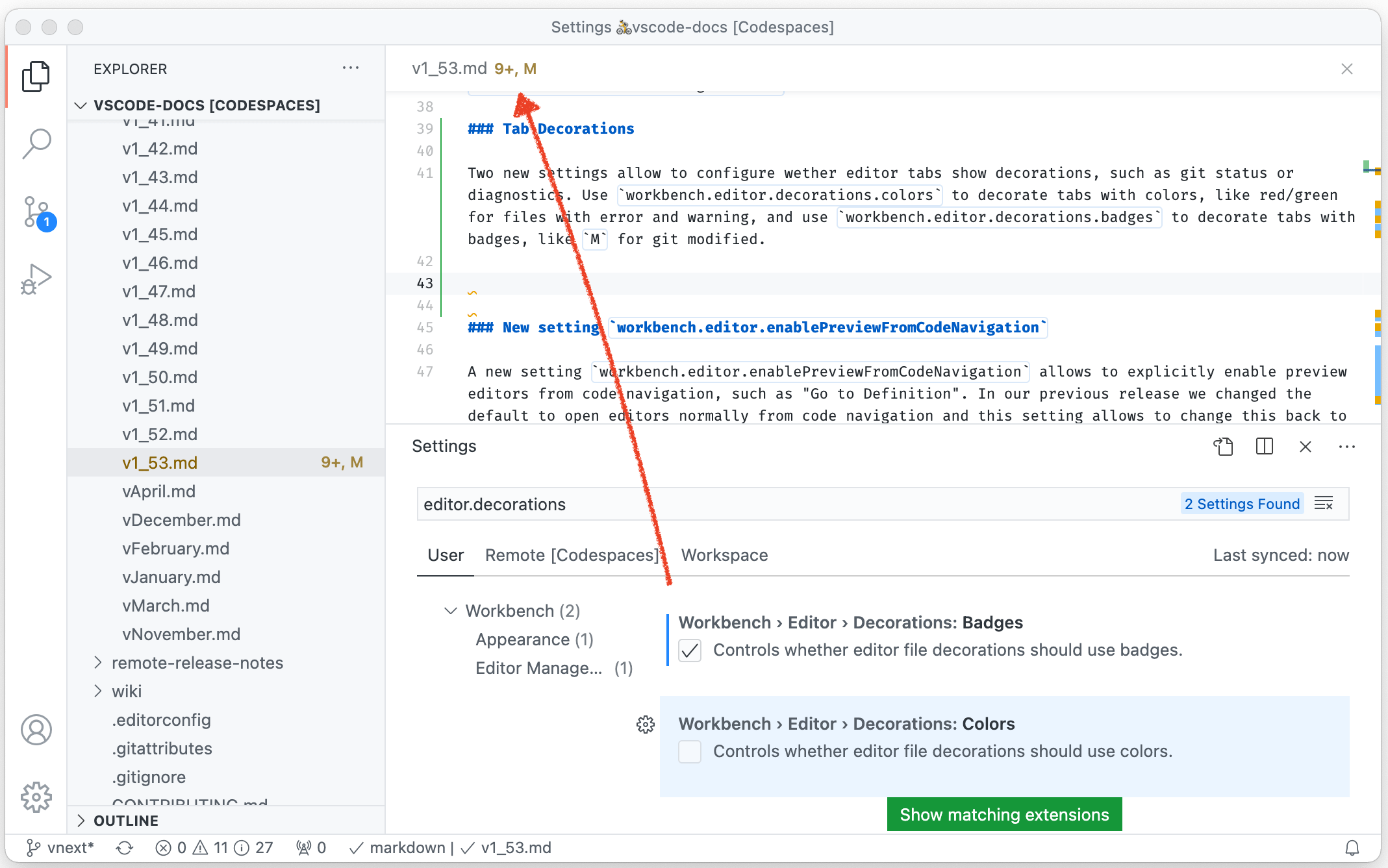
Task: Click the Source Control icon with badge
Action: click(x=35, y=213)
